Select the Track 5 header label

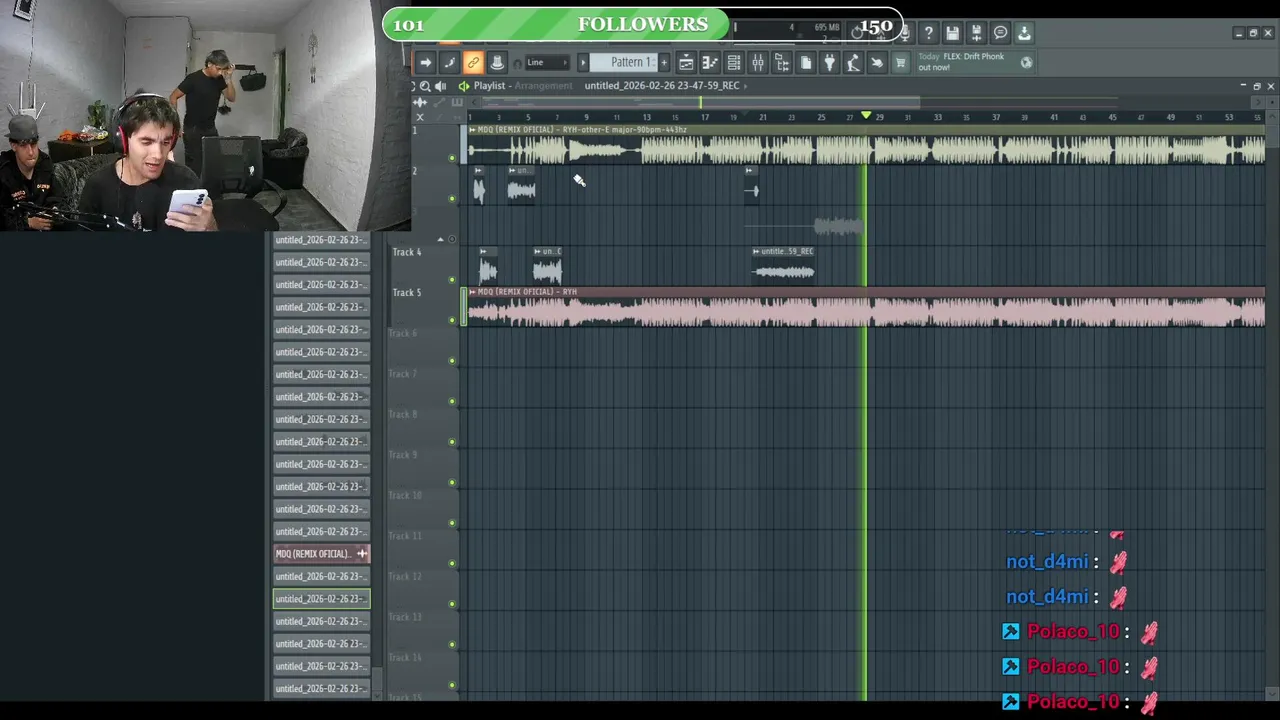pyautogui.click(x=407, y=293)
